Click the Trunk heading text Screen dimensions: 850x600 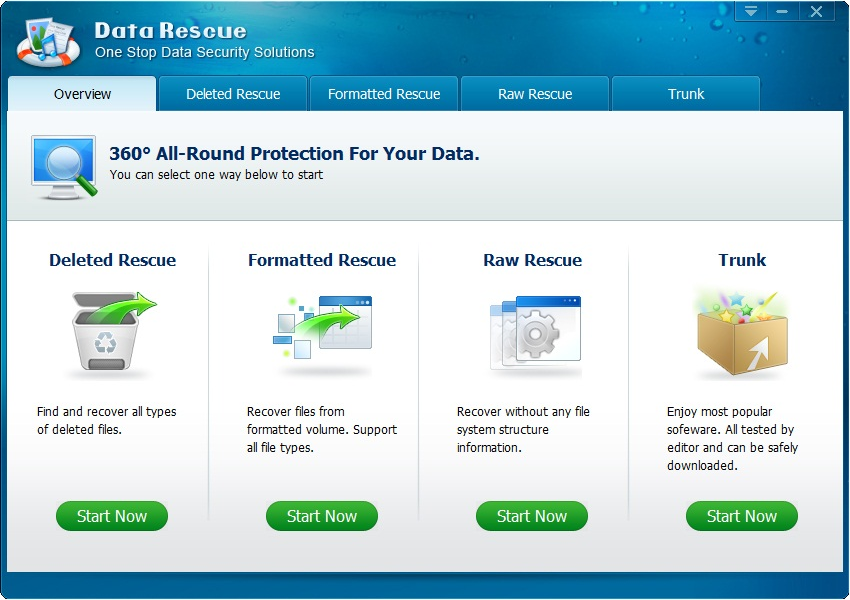(742, 260)
